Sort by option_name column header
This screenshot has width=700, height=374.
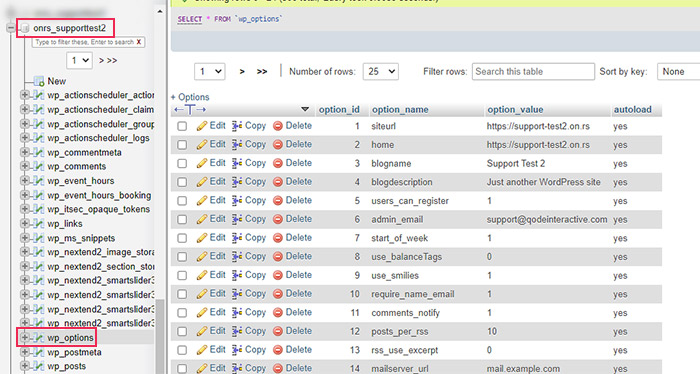pyautogui.click(x=400, y=110)
